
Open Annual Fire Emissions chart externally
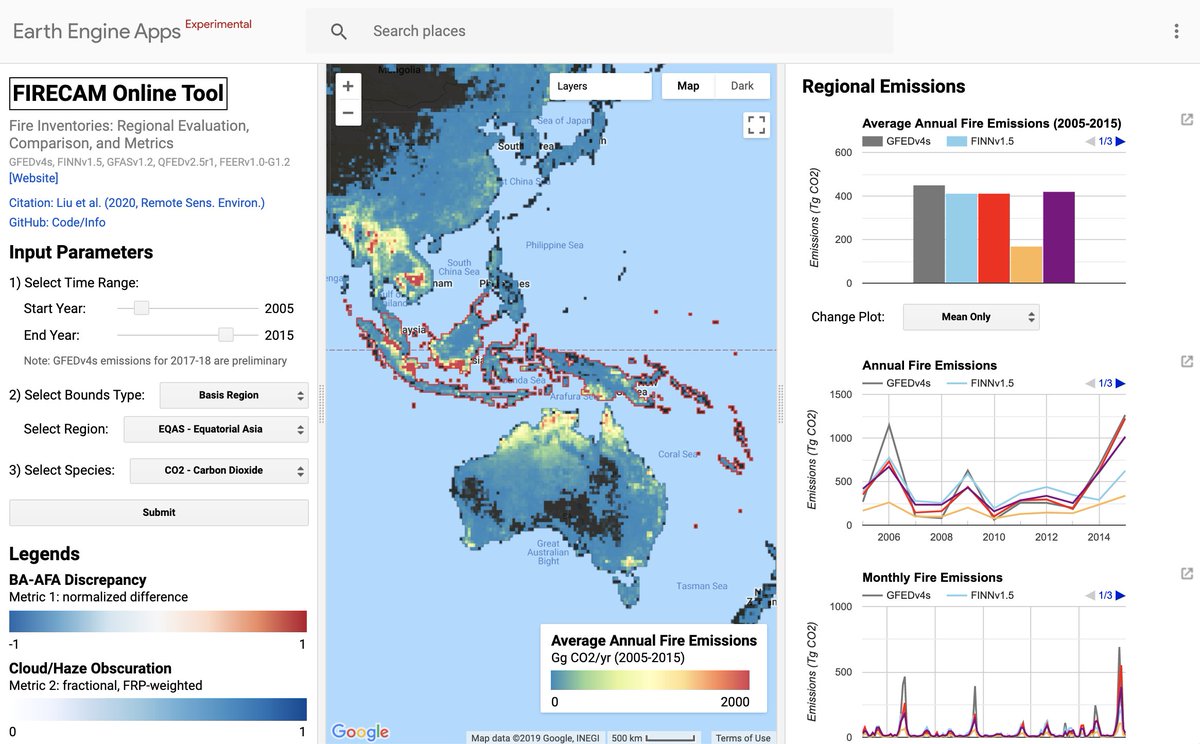click(1187, 361)
